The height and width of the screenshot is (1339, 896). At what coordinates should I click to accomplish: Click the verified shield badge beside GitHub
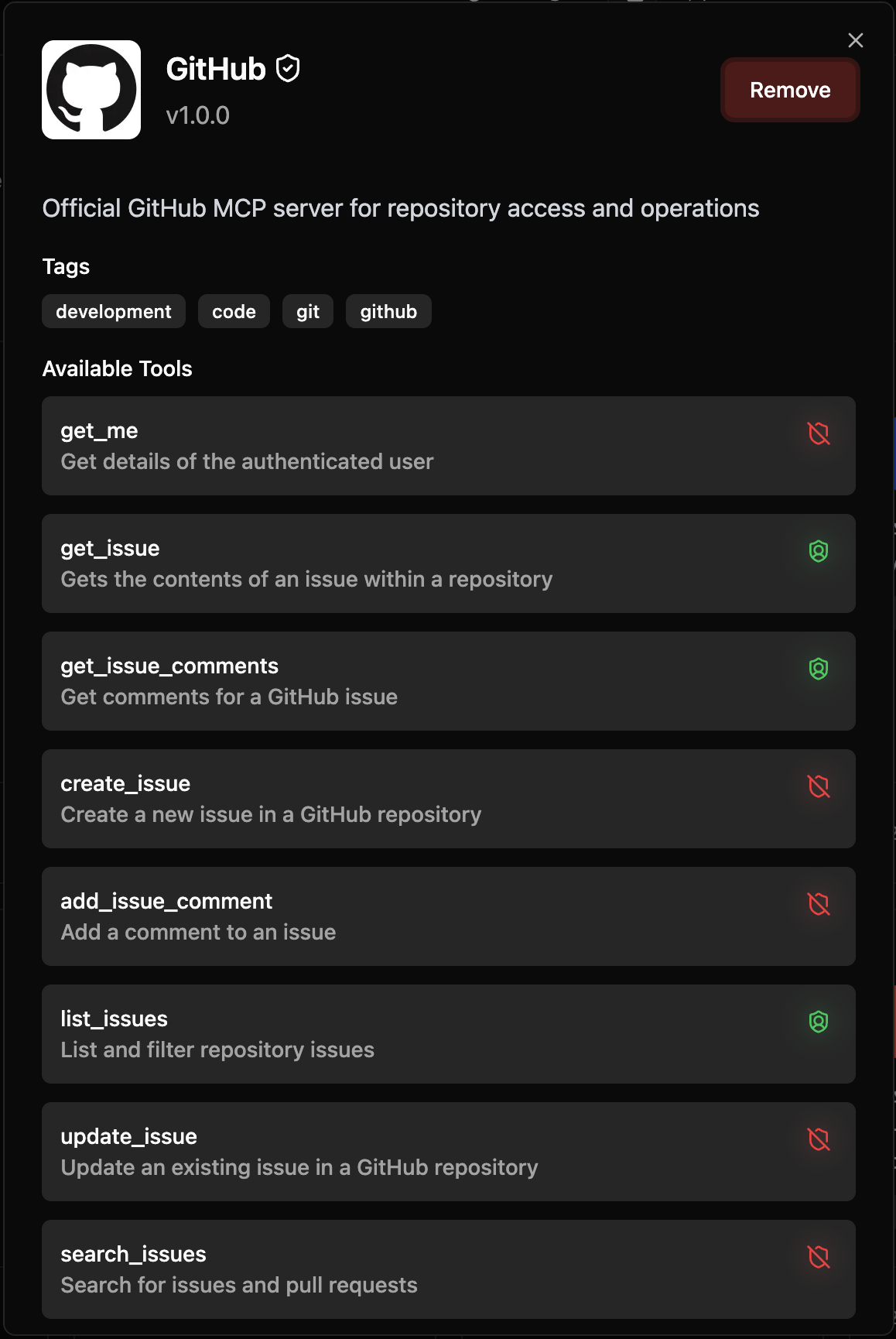click(x=288, y=69)
